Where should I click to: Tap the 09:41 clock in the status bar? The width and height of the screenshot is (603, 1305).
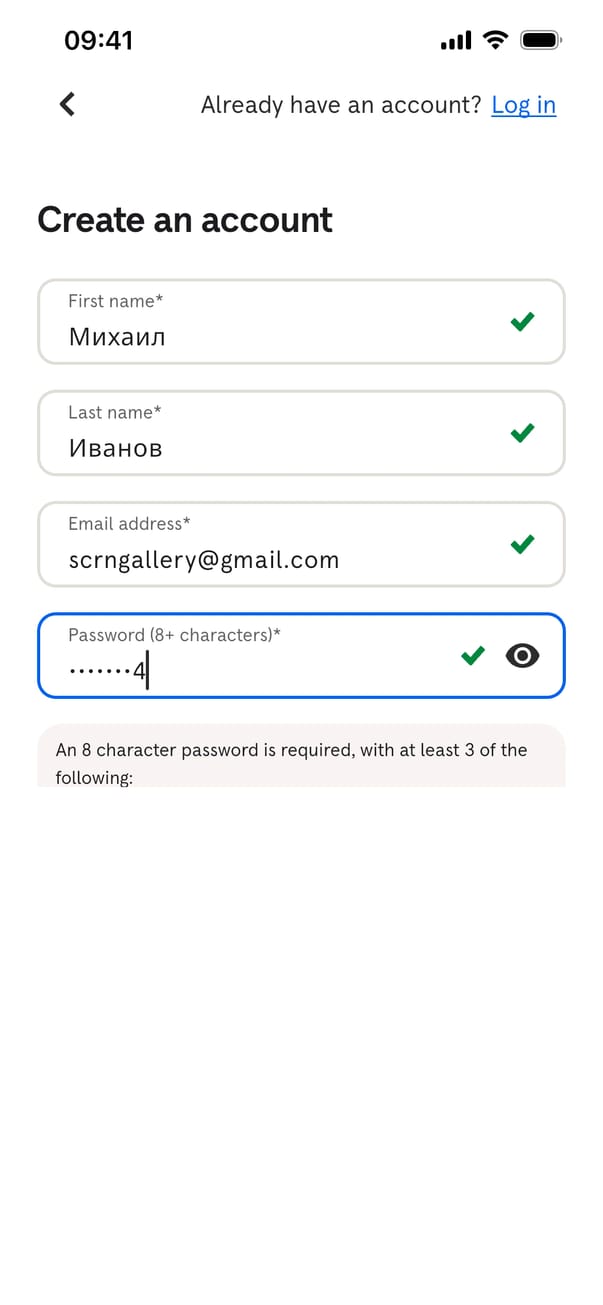pyautogui.click(x=98, y=40)
